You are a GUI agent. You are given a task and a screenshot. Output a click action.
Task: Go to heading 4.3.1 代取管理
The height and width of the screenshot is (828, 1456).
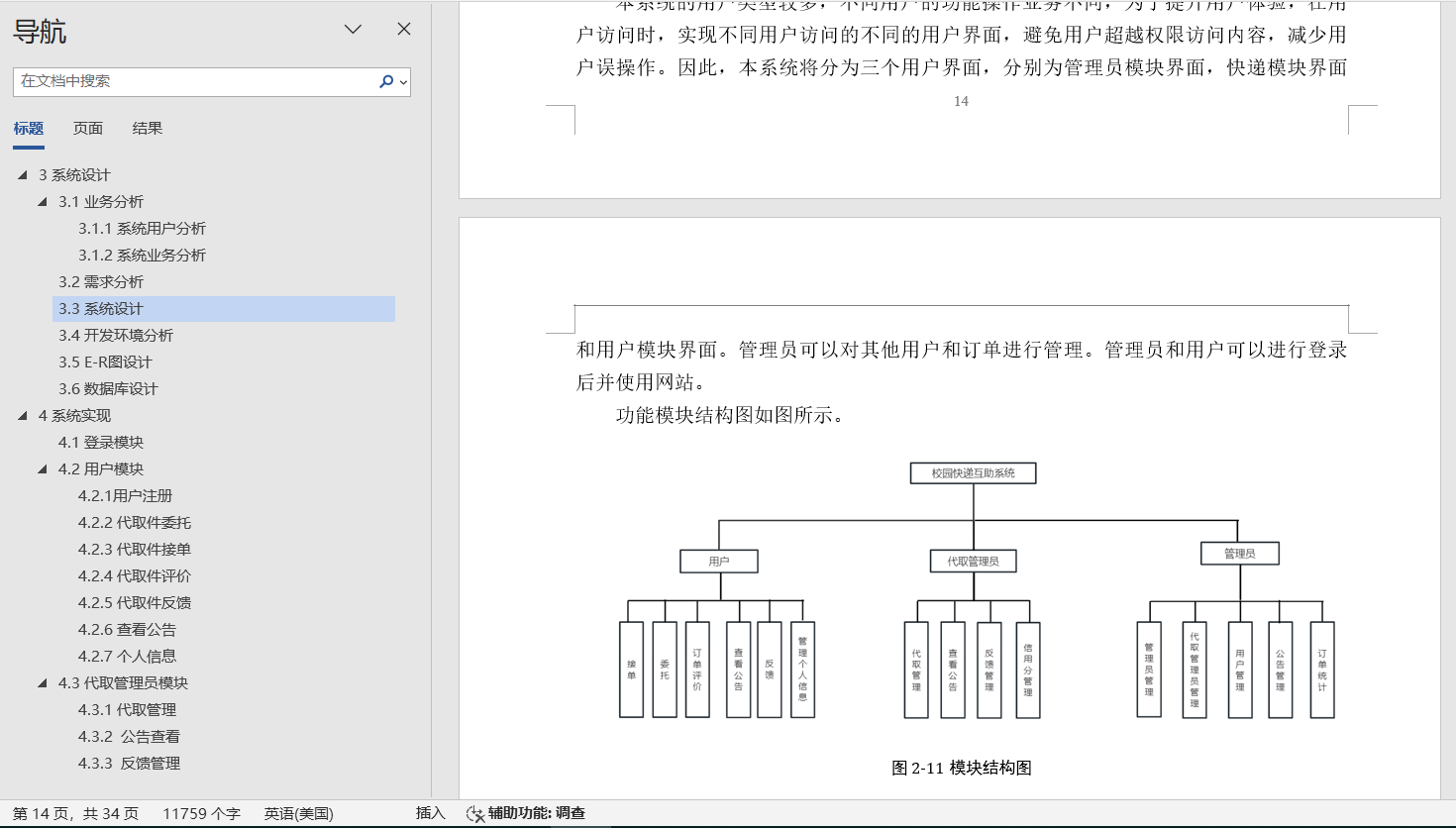127,710
